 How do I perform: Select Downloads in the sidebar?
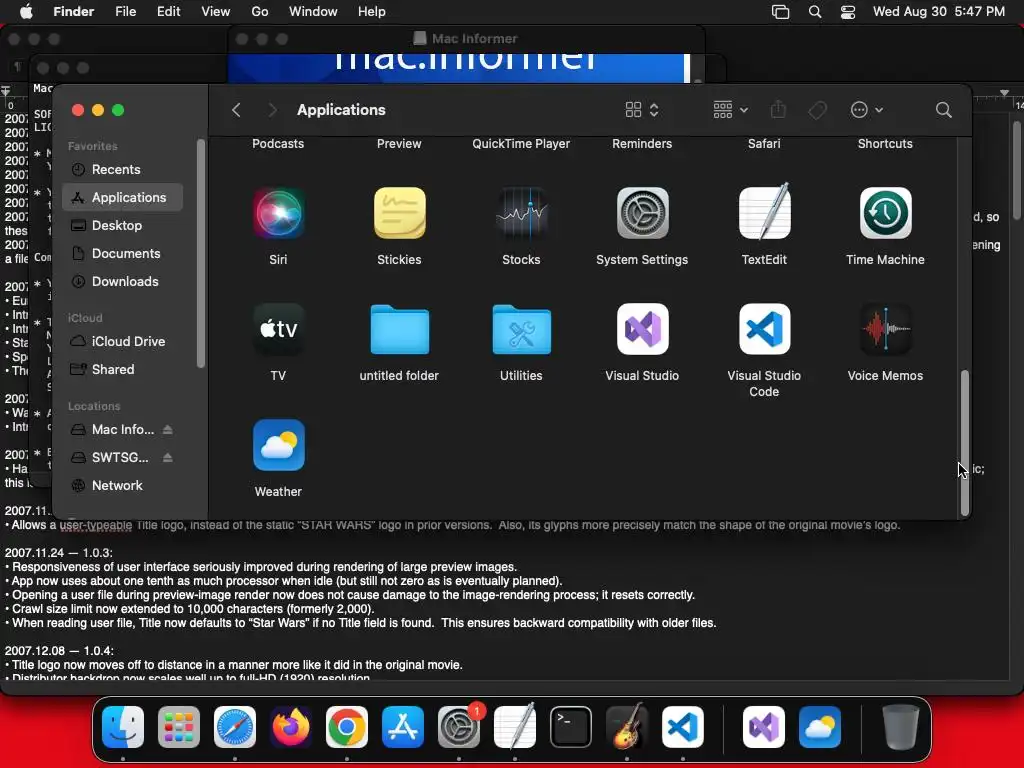coord(123,281)
